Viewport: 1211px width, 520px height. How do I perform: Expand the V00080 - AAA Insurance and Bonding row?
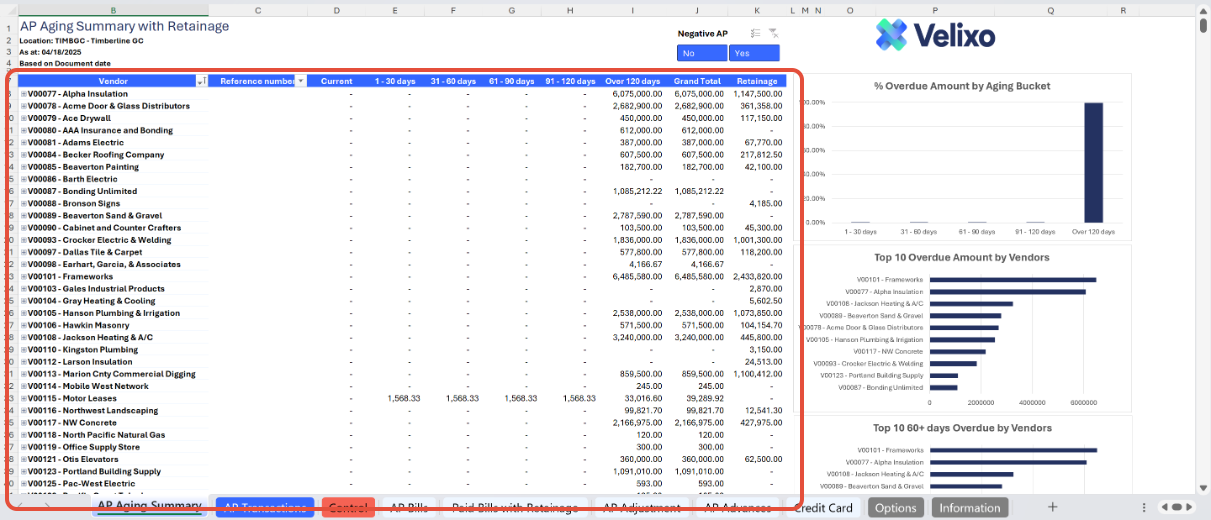[x=24, y=130]
